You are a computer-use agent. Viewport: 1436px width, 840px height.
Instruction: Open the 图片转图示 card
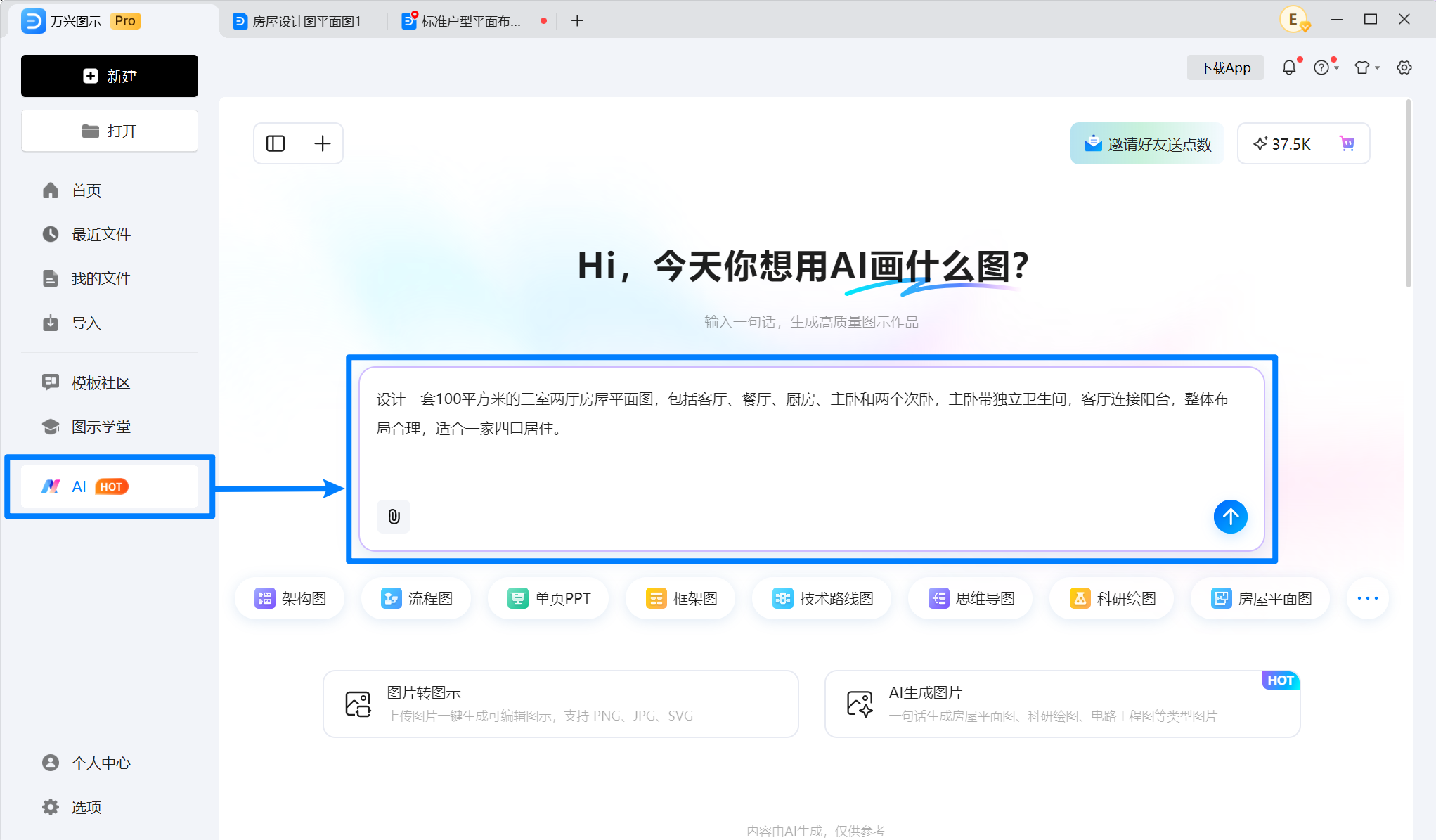tap(560, 704)
